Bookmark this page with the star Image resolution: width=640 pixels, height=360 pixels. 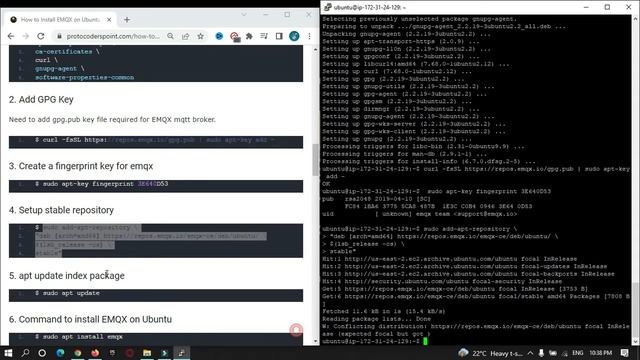pyautogui.click(x=200, y=36)
